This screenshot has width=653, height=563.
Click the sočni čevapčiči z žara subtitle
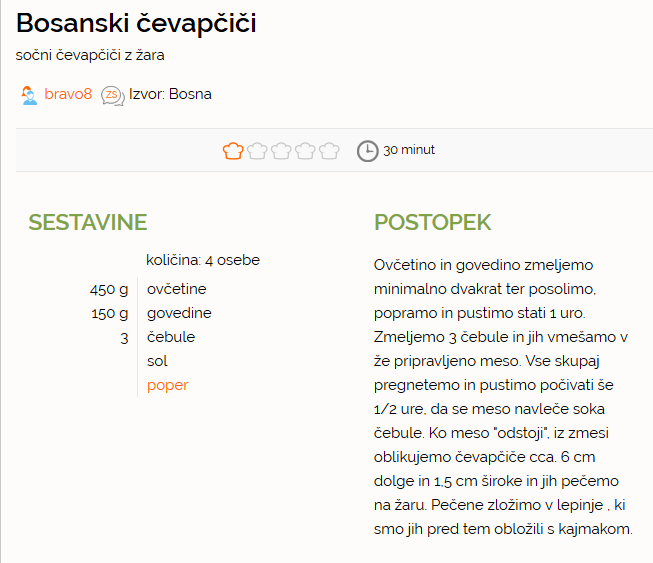(x=90, y=55)
